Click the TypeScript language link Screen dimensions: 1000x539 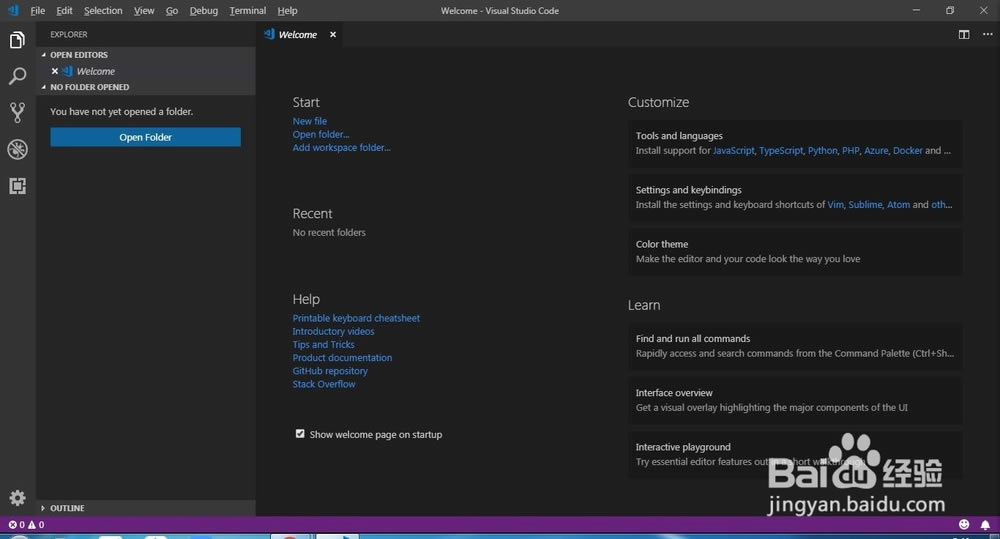[x=781, y=151]
